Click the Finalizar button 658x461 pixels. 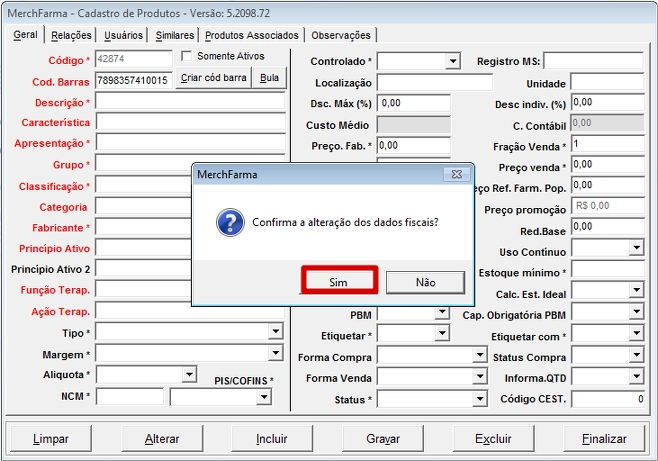603,438
